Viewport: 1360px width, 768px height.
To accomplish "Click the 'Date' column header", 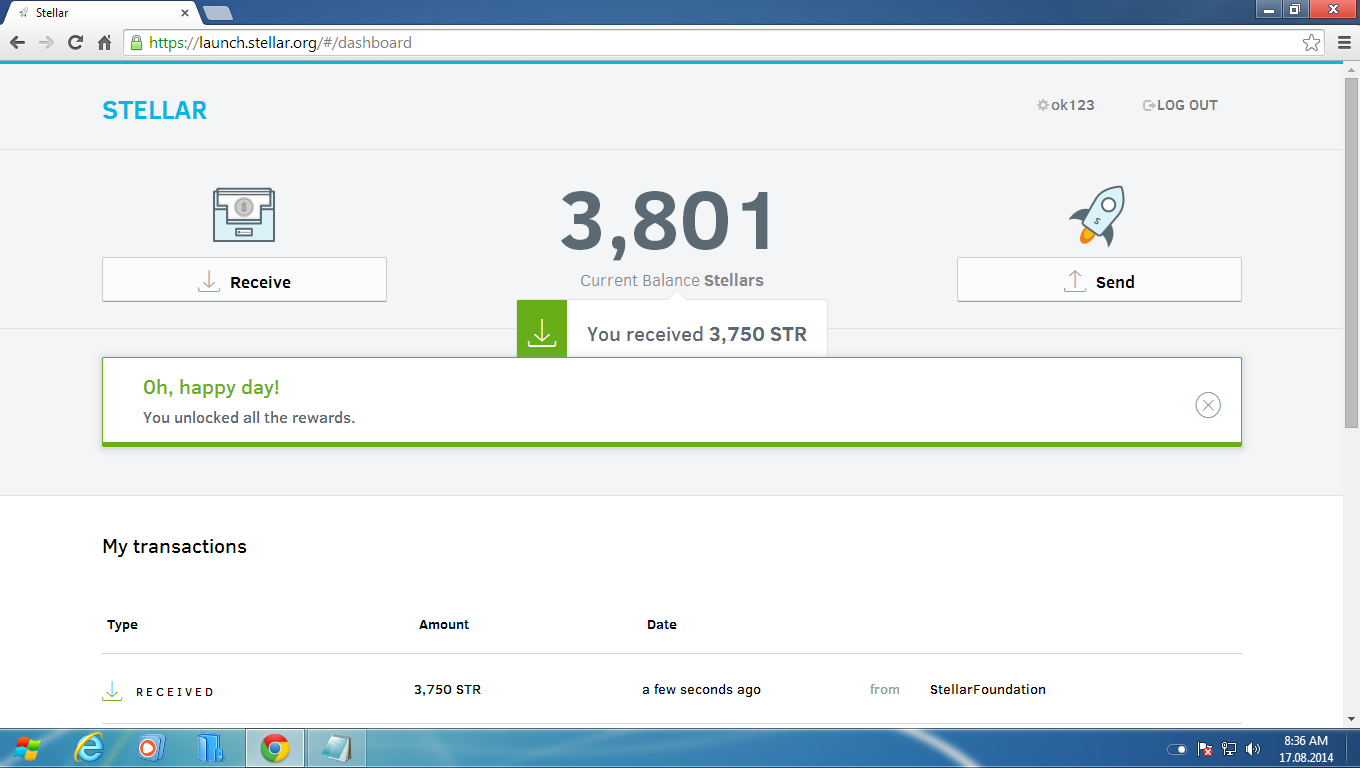I will [x=662, y=624].
